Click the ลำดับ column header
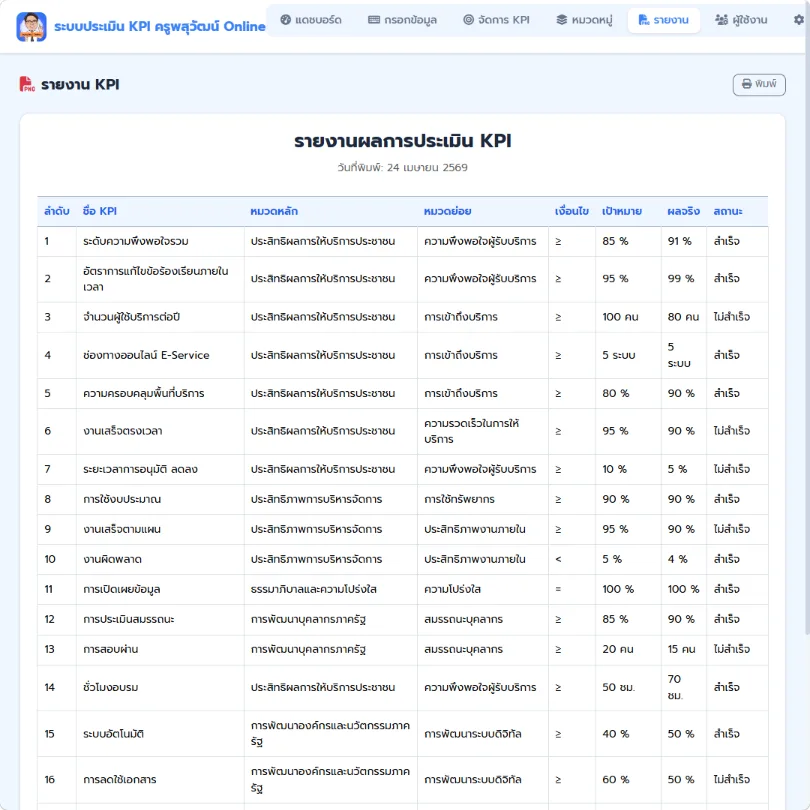The height and width of the screenshot is (810, 810). coord(57,211)
